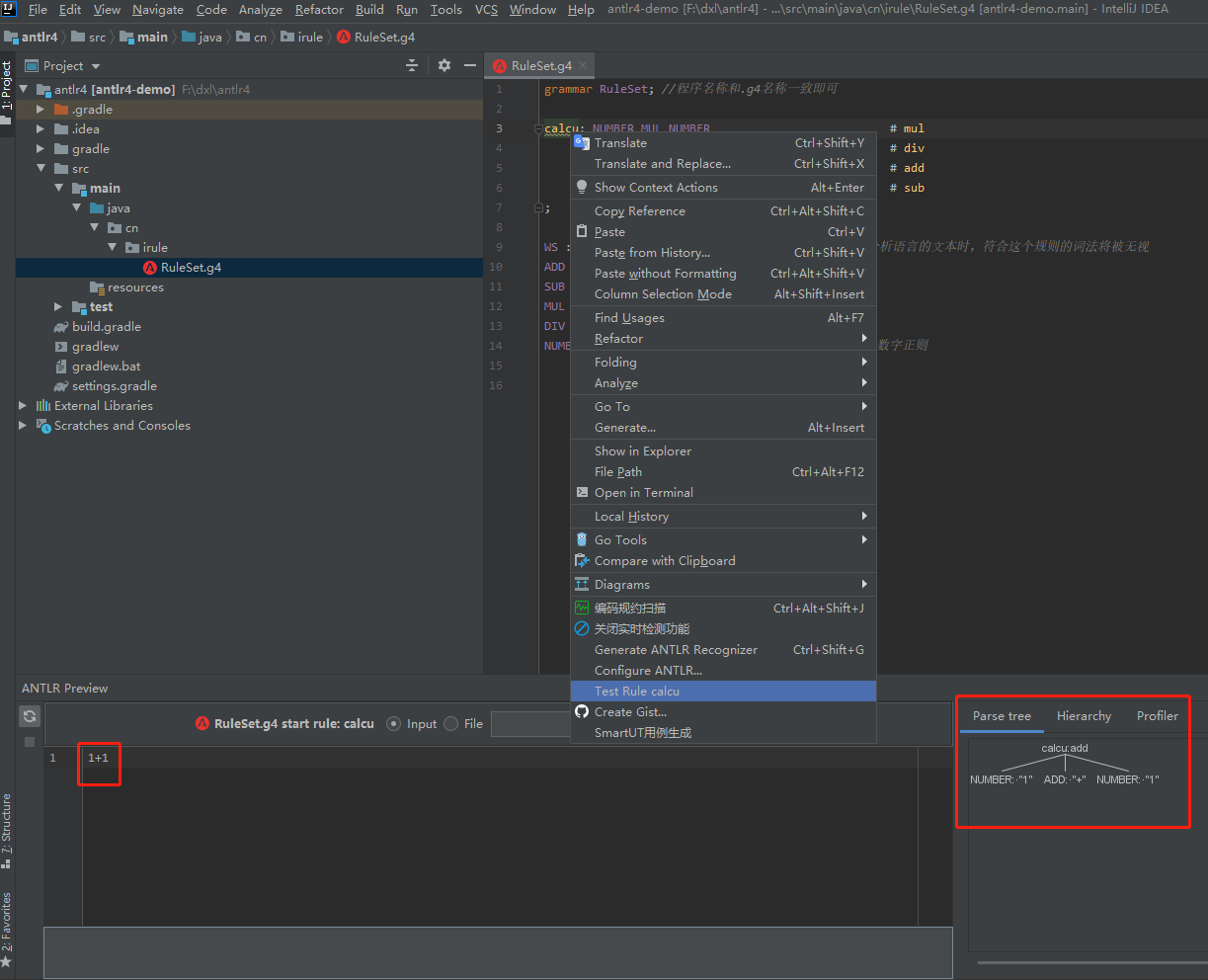
Task: Open the Navigate menu
Action: coord(158,9)
